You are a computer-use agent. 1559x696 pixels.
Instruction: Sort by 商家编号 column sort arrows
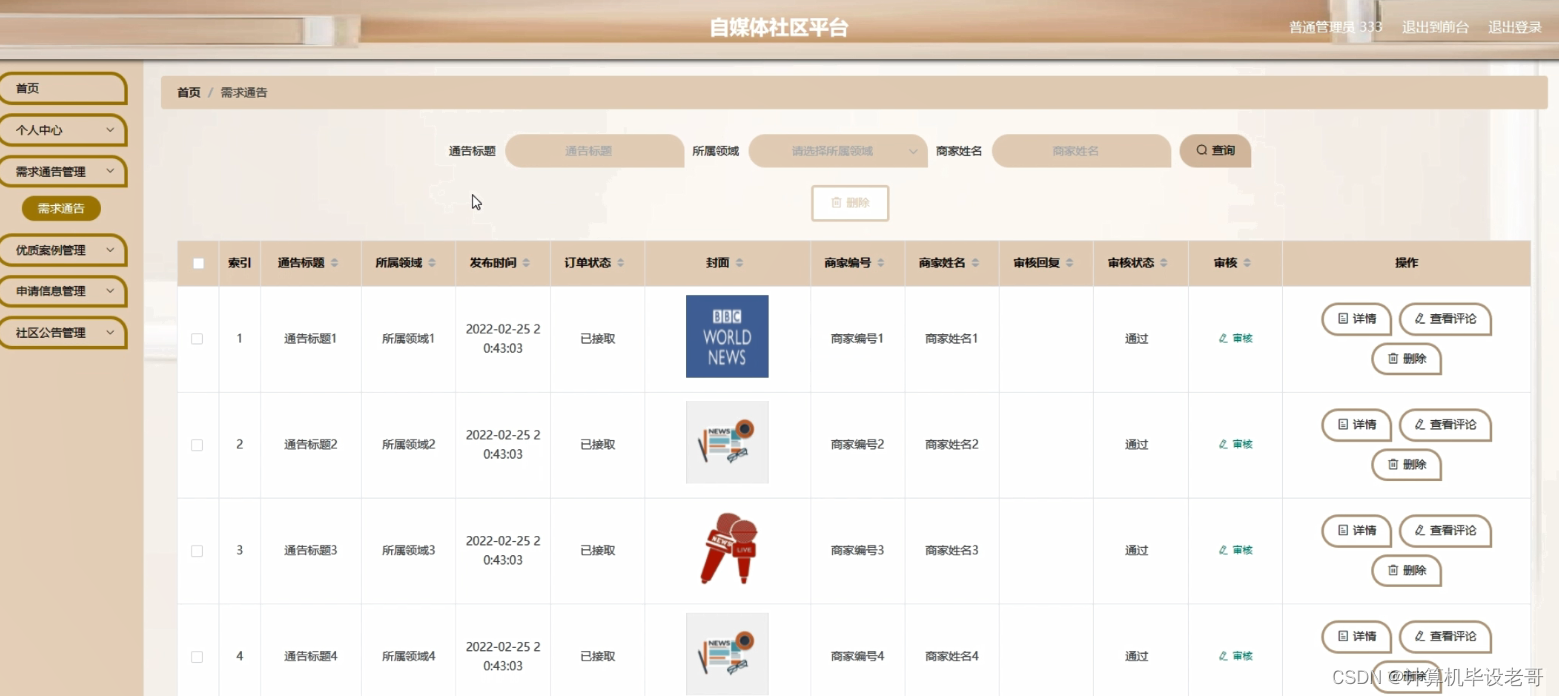[881, 263]
